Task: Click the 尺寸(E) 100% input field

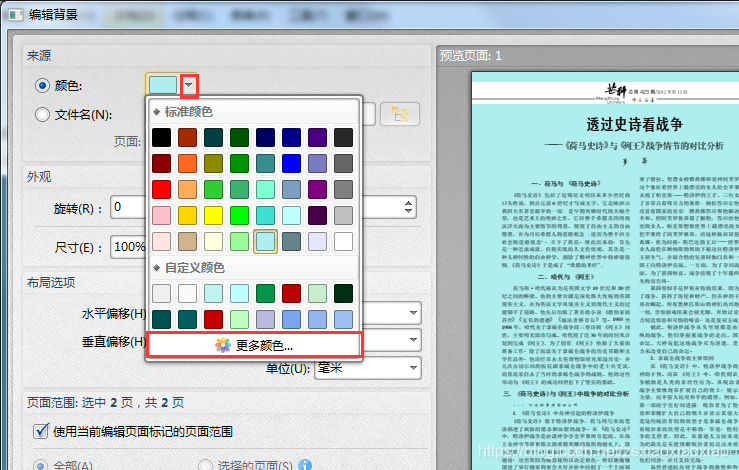Action: [x=128, y=247]
